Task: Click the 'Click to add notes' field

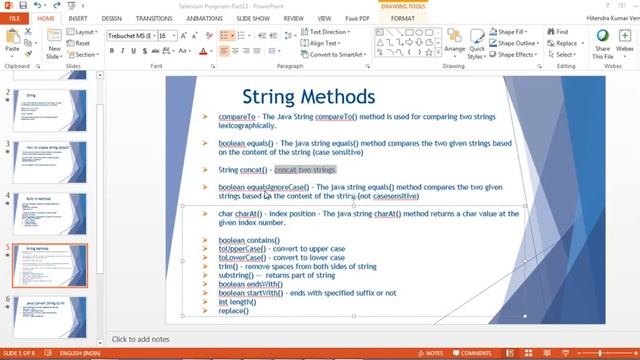Action: click(x=140, y=339)
